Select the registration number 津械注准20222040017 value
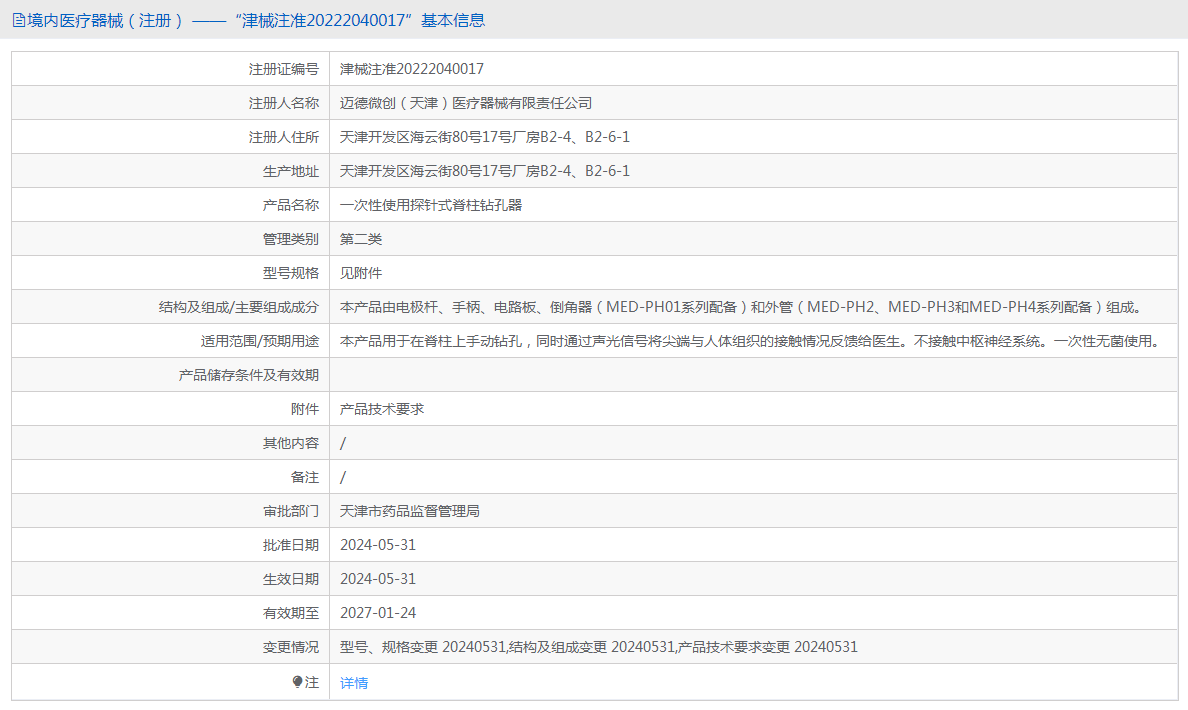 click(x=411, y=69)
